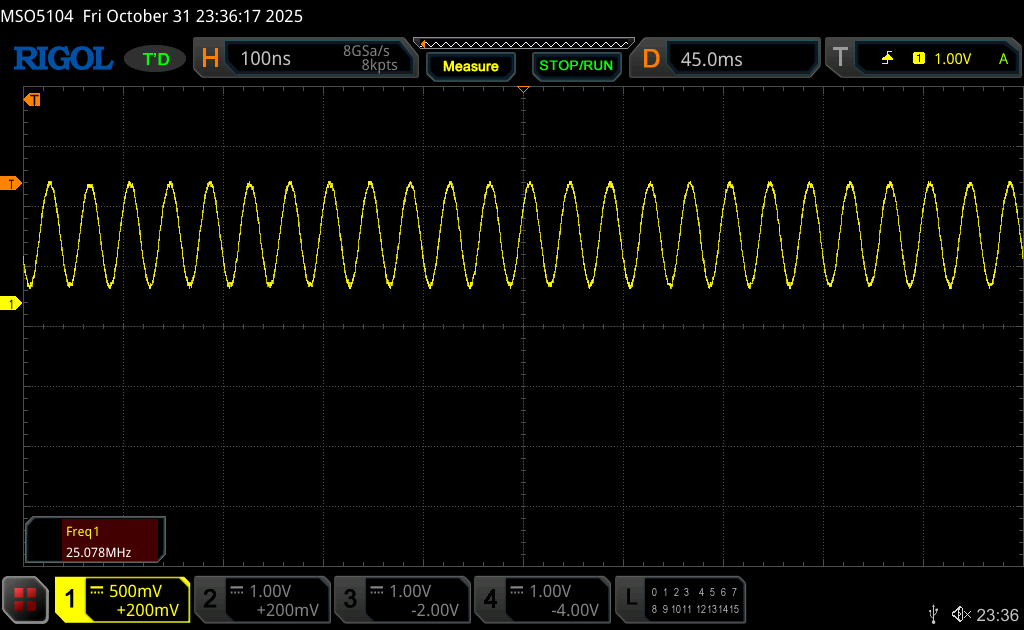
Task: Click the T'D trigger status indicator
Action: (155, 59)
